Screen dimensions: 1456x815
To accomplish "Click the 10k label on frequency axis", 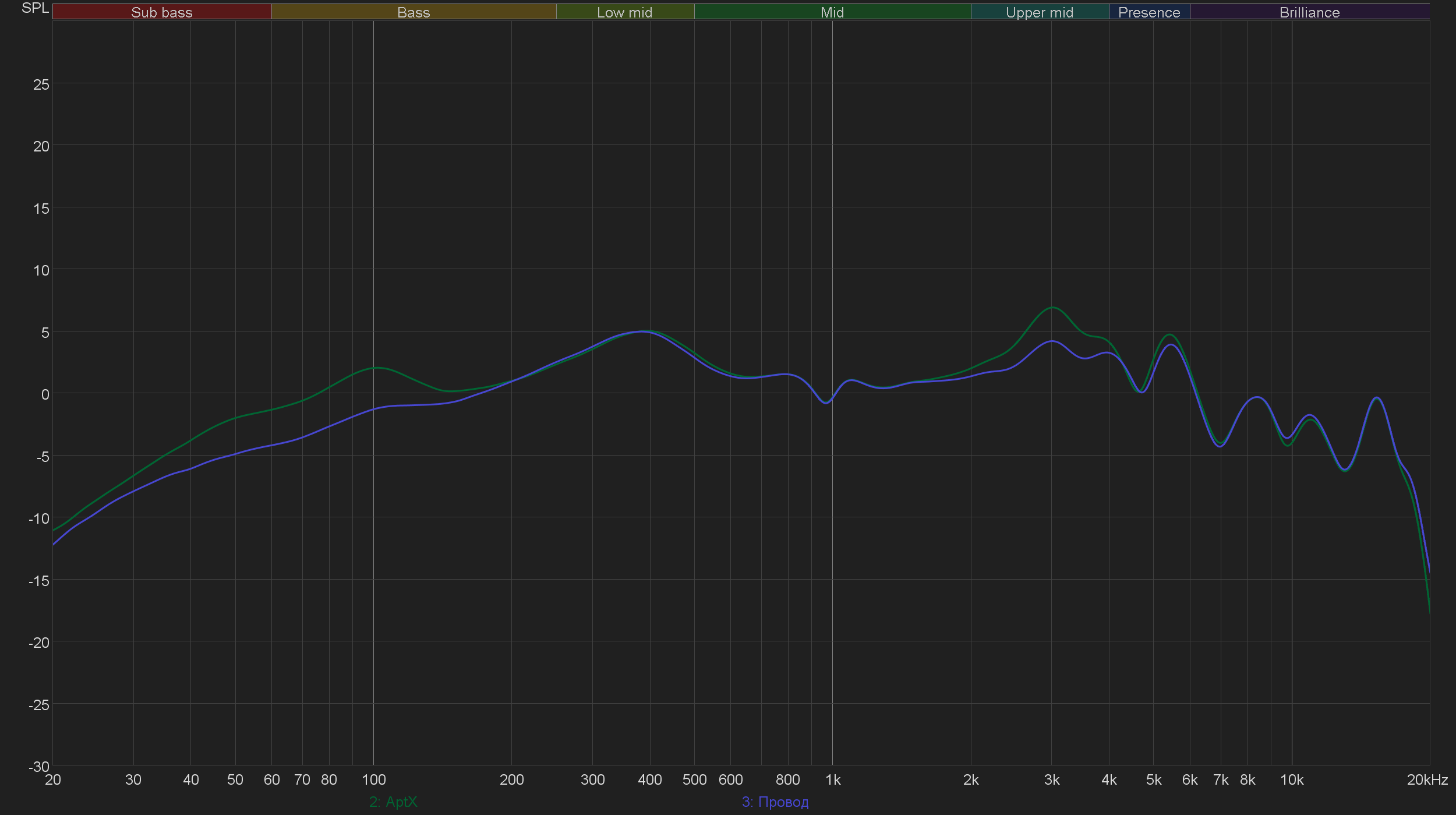I will (x=1291, y=779).
